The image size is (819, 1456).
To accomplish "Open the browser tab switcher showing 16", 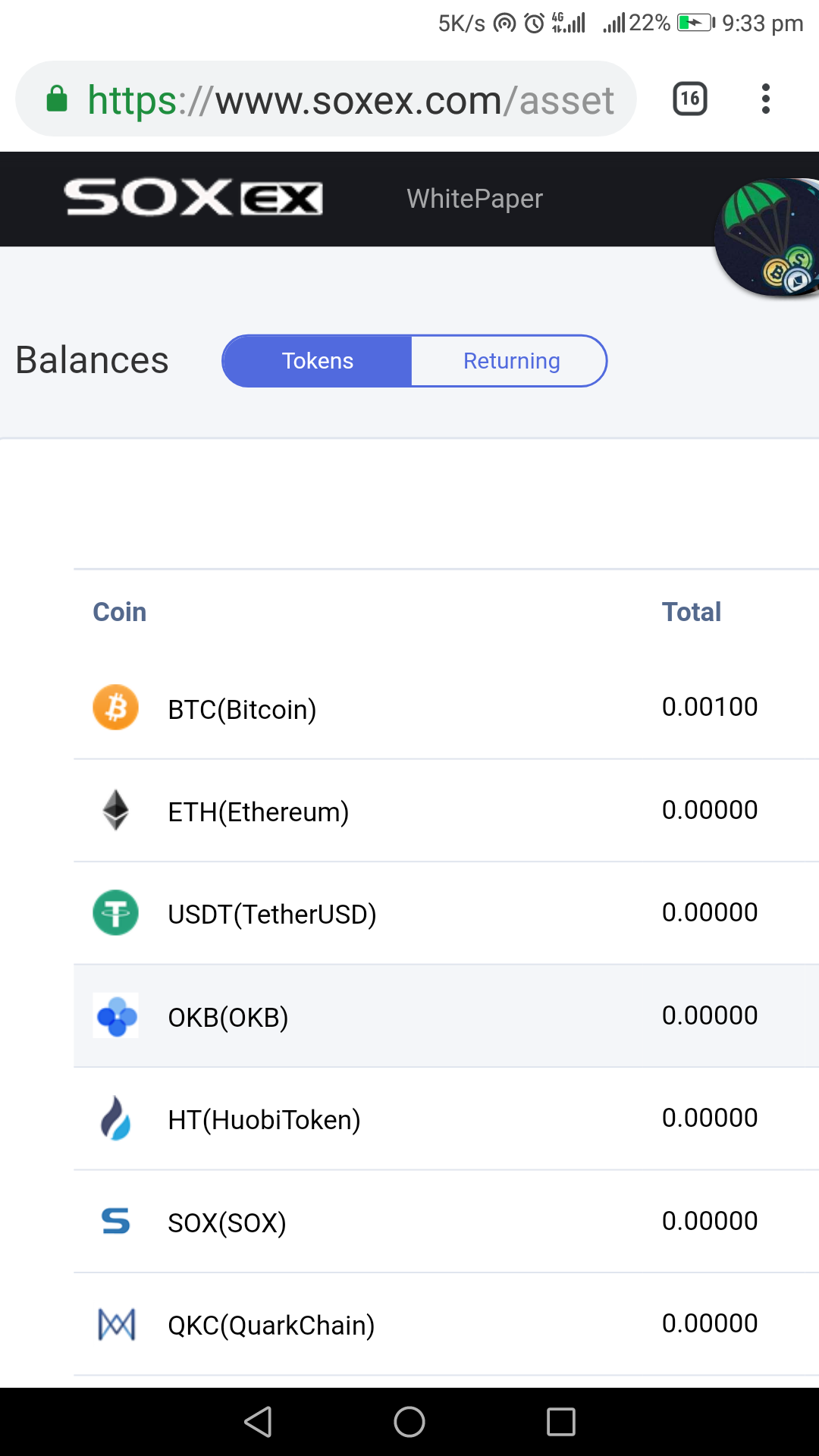I will 690,99.
